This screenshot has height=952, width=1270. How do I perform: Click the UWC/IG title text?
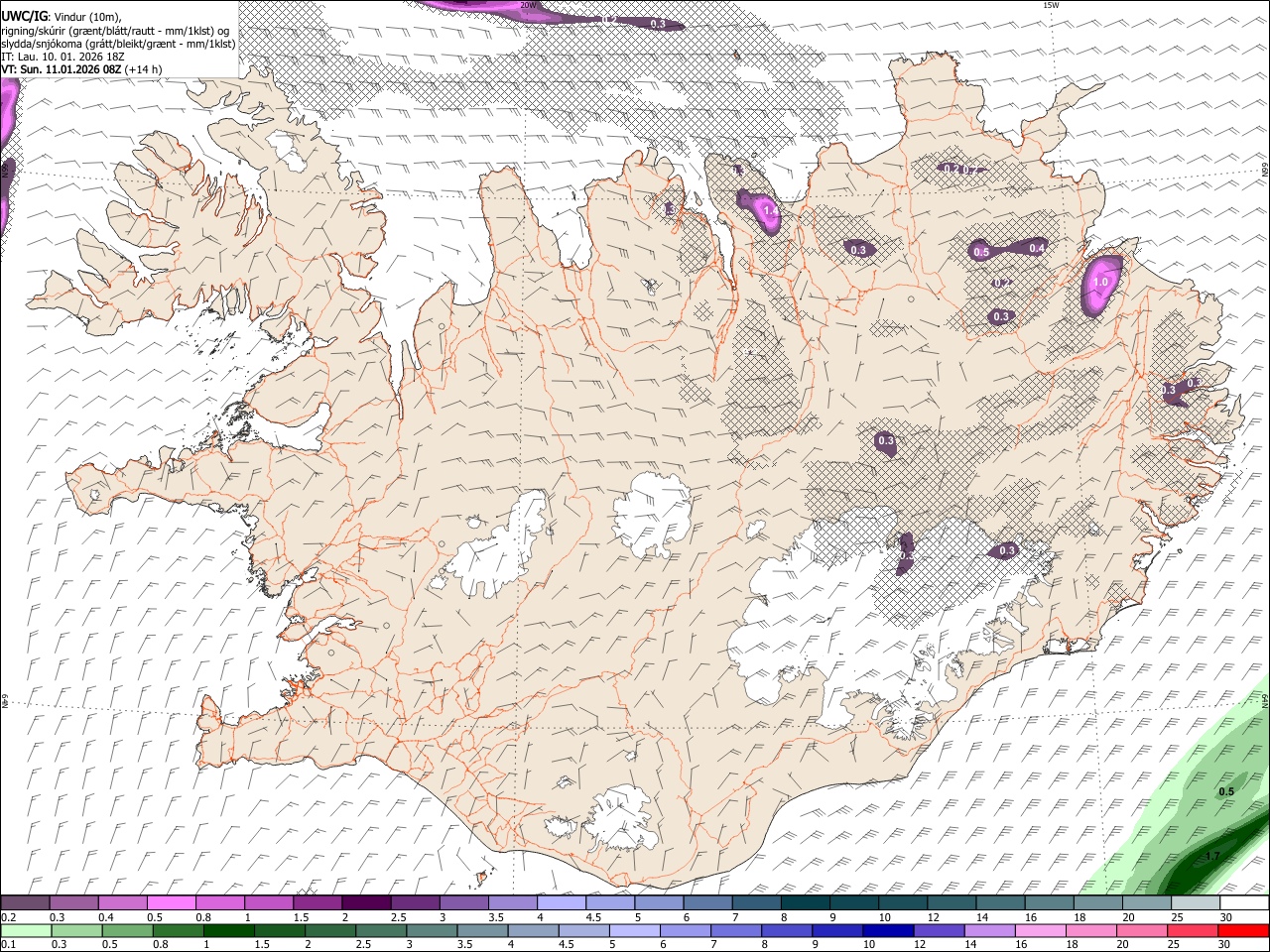pos(24,16)
